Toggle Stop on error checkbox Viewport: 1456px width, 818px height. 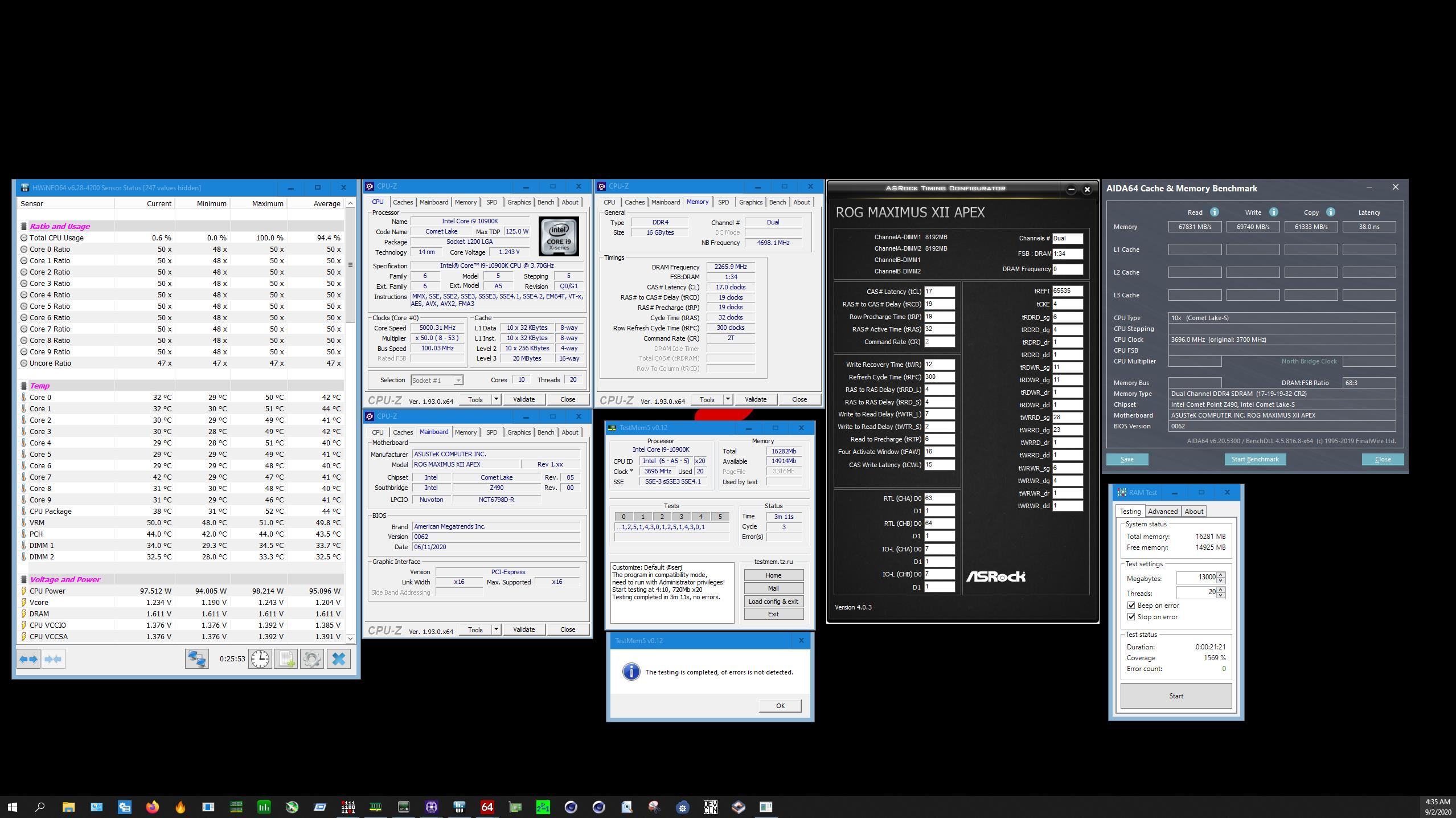(1131, 617)
